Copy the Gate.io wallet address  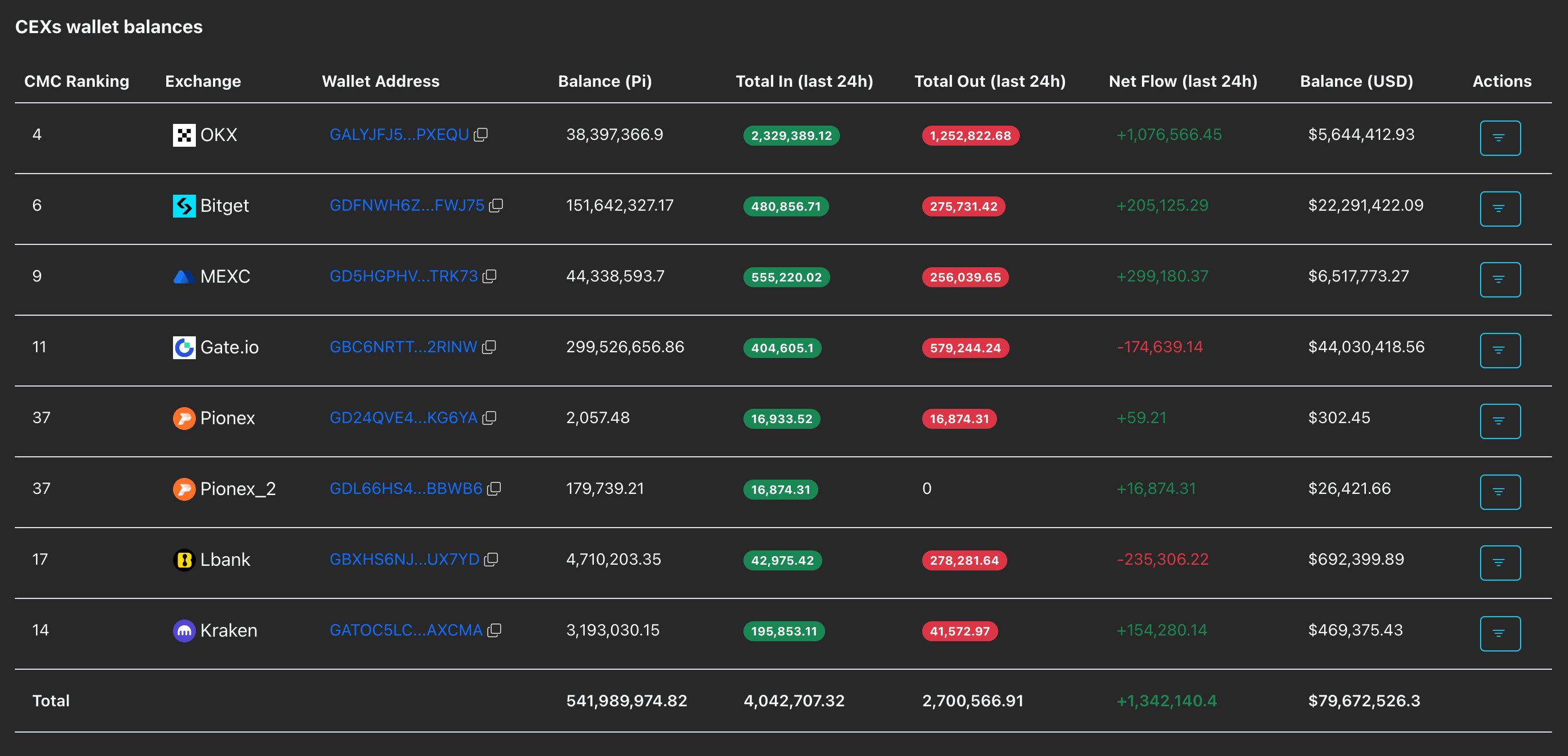pyautogui.click(x=489, y=347)
